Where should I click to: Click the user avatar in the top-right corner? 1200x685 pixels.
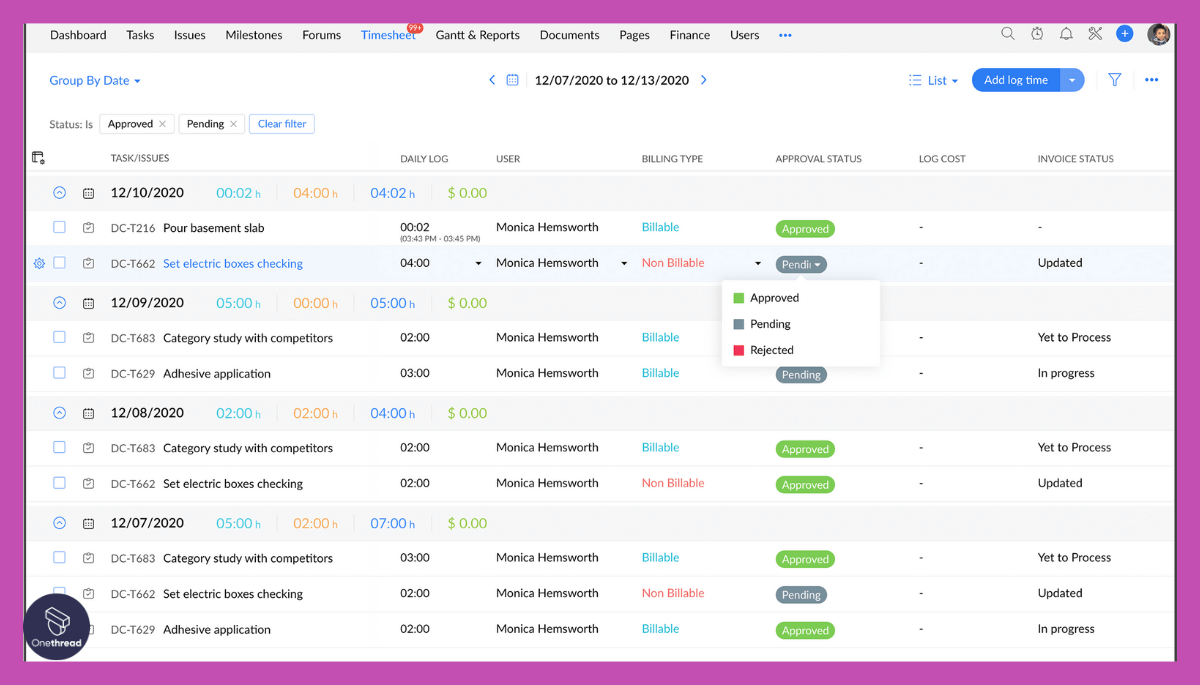click(1158, 33)
